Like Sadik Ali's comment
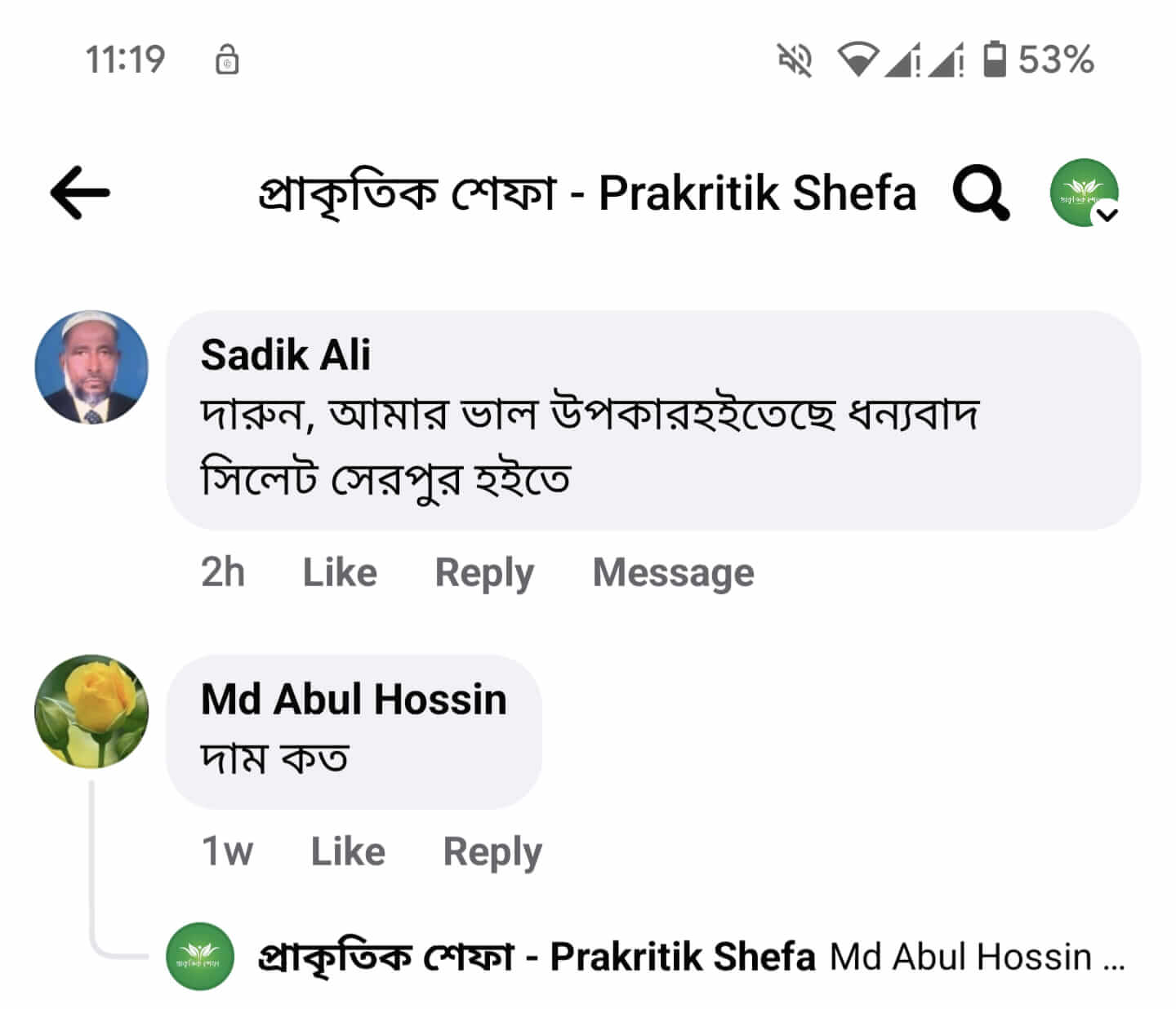Image resolution: width=1176 pixels, height=1009 pixels. 340,572
